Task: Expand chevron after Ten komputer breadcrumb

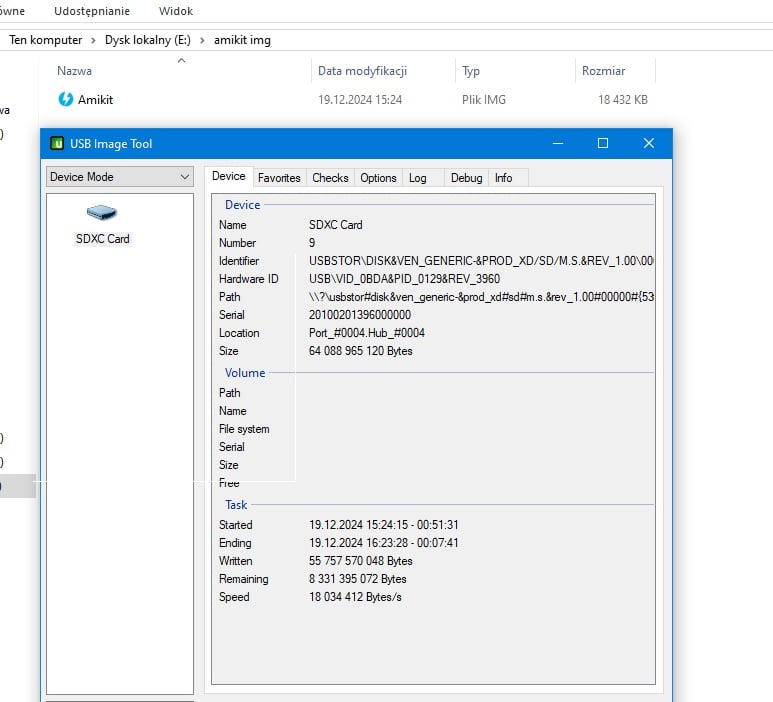Action: [x=93, y=40]
